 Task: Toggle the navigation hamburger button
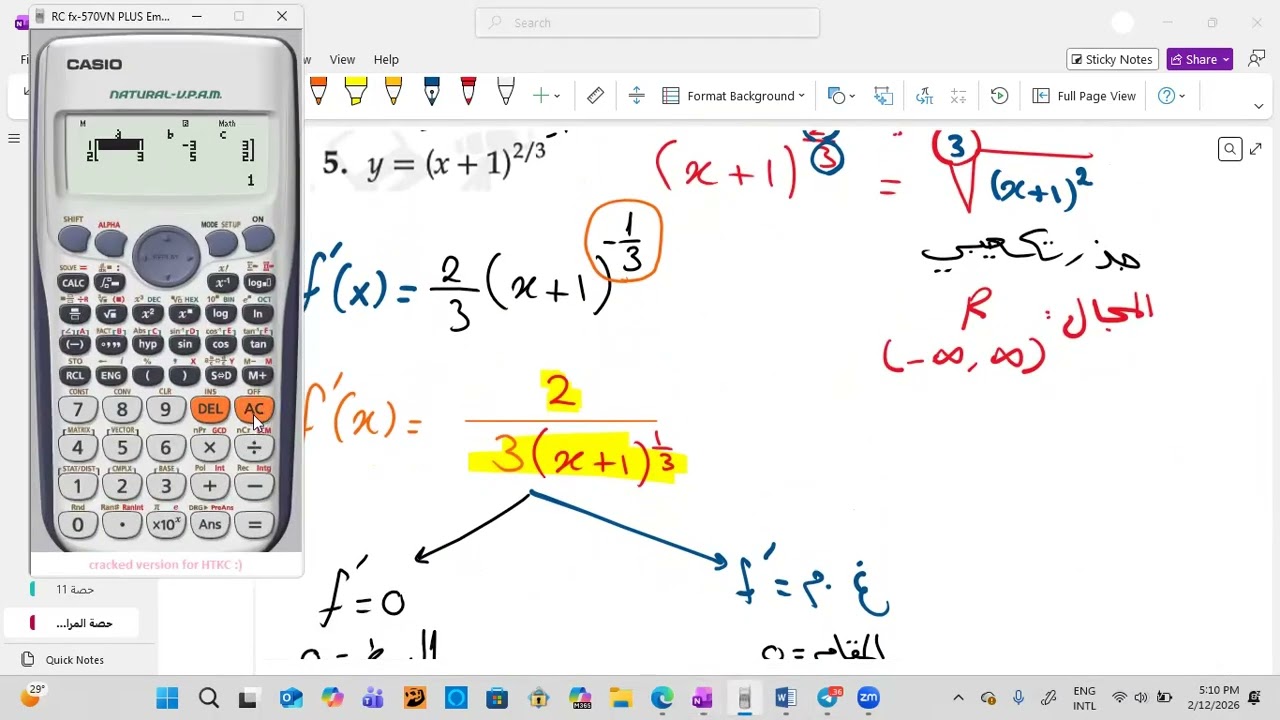click(x=14, y=138)
